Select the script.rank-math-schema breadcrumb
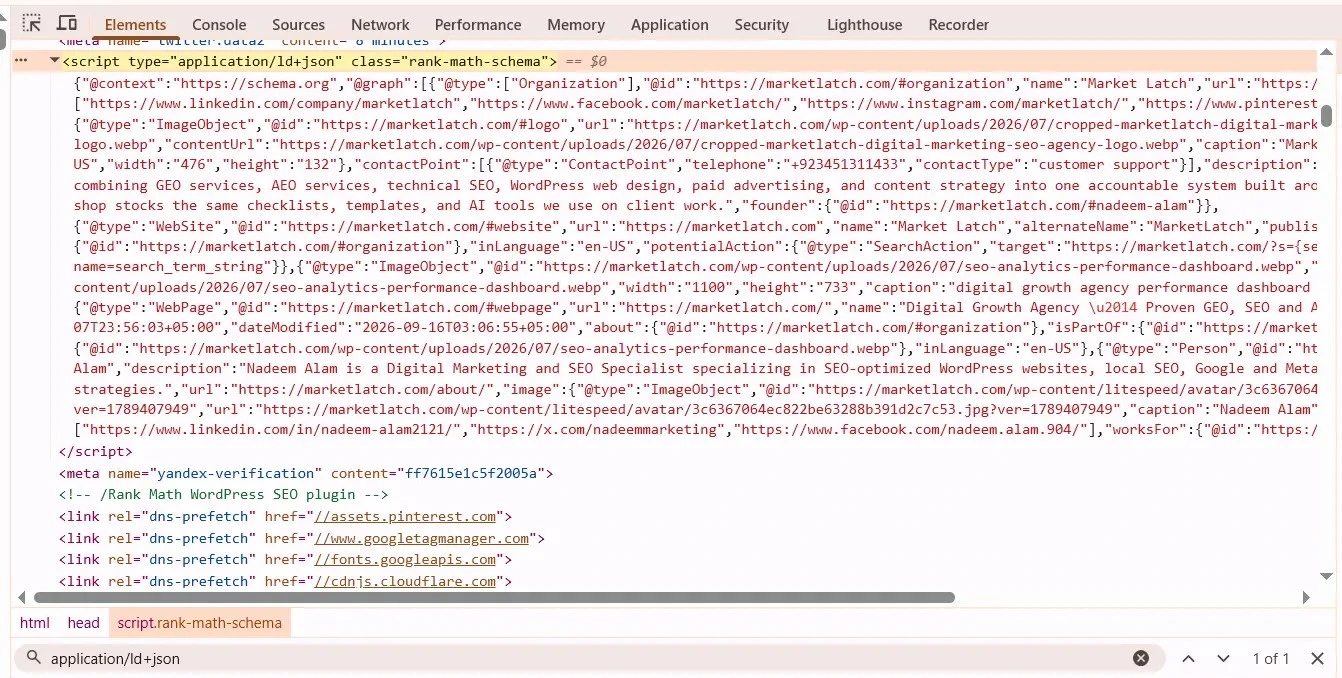 pyautogui.click(x=199, y=622)
